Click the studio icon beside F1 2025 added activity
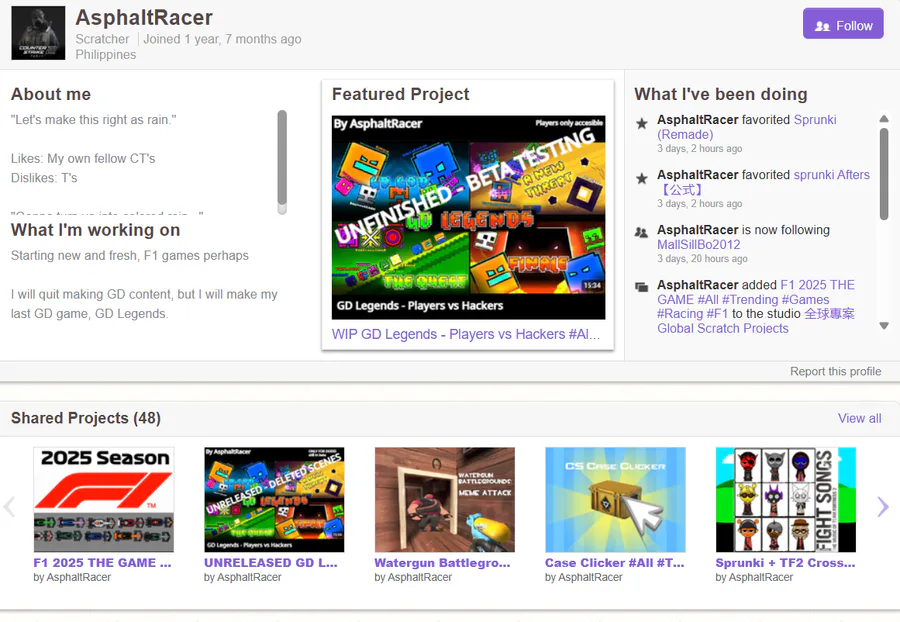 pos(641,287)
